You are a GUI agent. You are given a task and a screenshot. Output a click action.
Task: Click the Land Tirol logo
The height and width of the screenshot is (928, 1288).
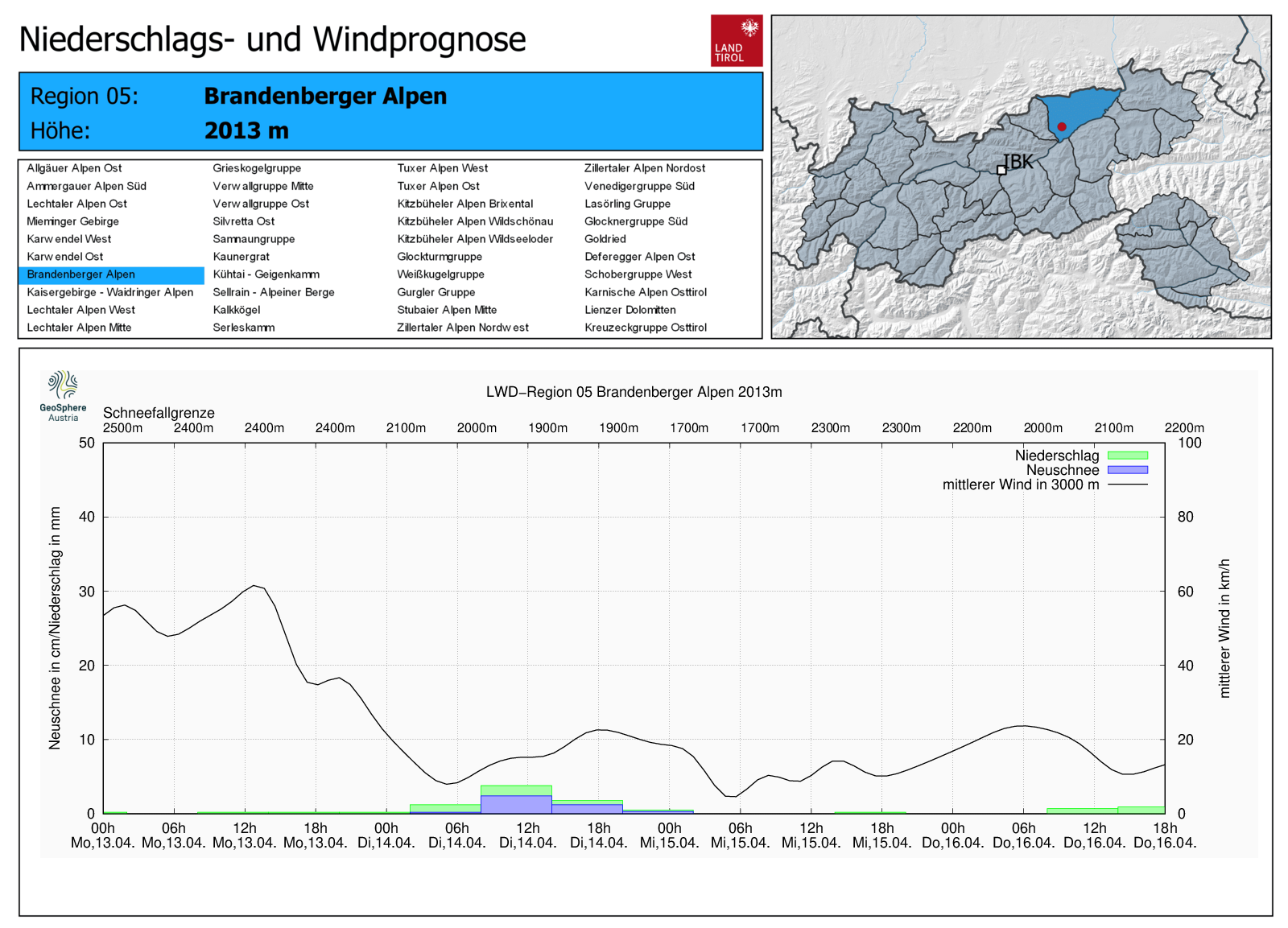pyautogui.click(x=736, y=40)
